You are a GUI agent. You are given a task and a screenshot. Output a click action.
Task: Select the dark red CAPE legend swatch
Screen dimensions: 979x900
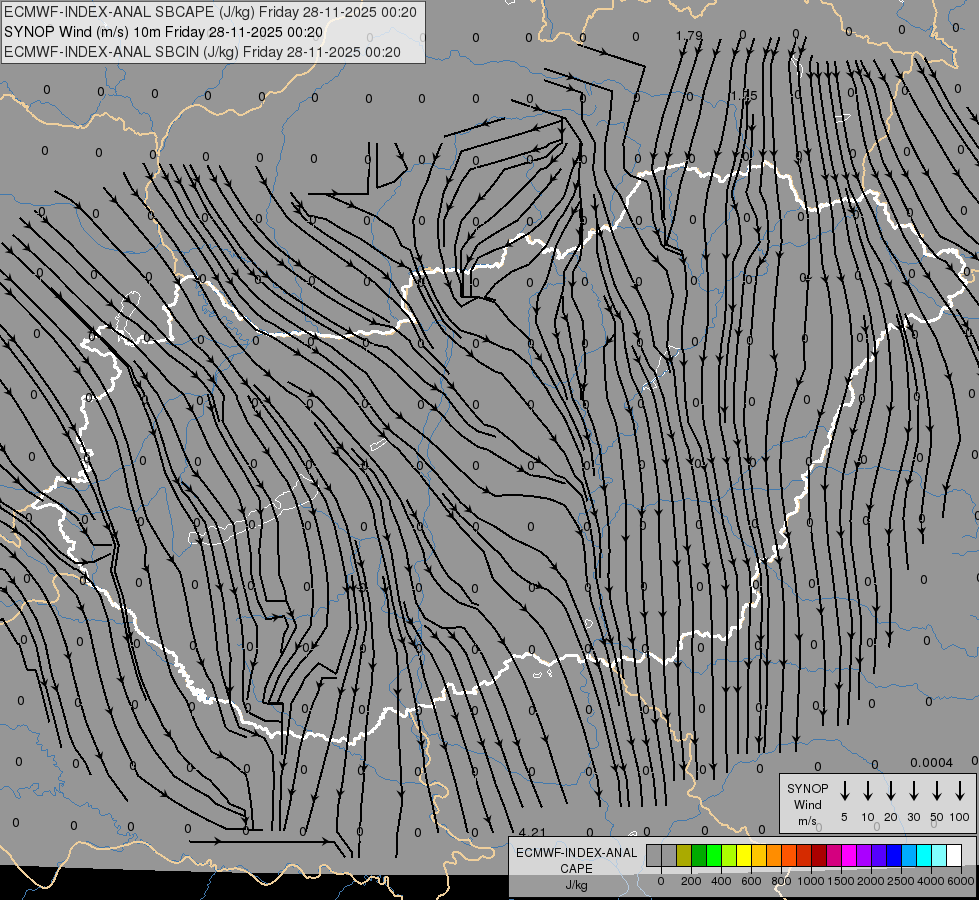pyautogui.click(x=819, y=855)
